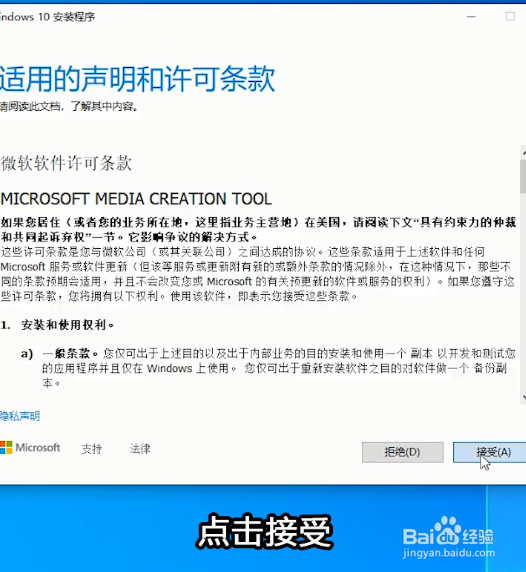Maximize the Windows 10 setup window
The width and height of the screenshot is (526, 572).
[510, 17]
